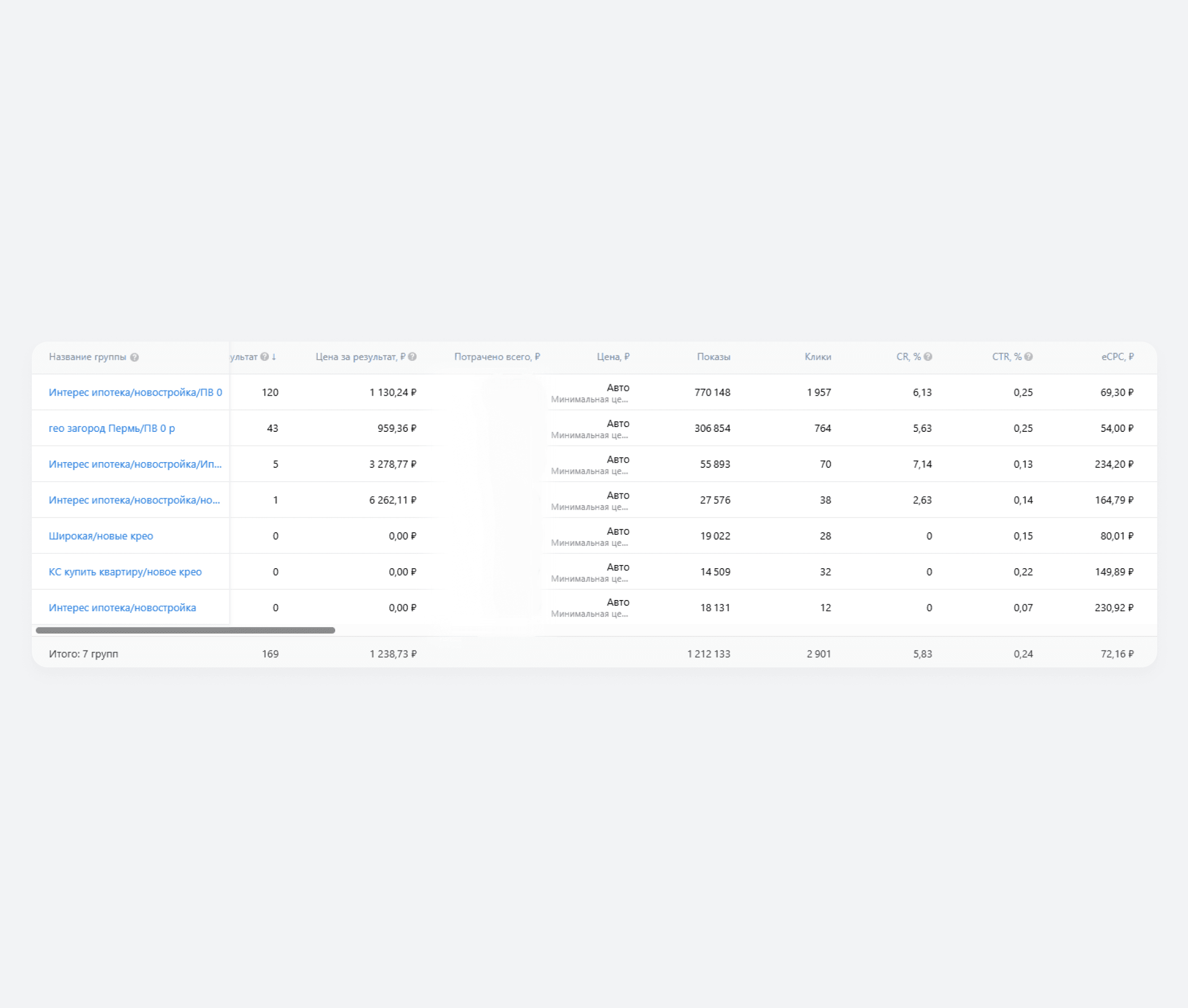Open group гео загород Пермь/ПВ 0 р
The height and width of the screenshot is (1008, 1188).
[112, 429]
